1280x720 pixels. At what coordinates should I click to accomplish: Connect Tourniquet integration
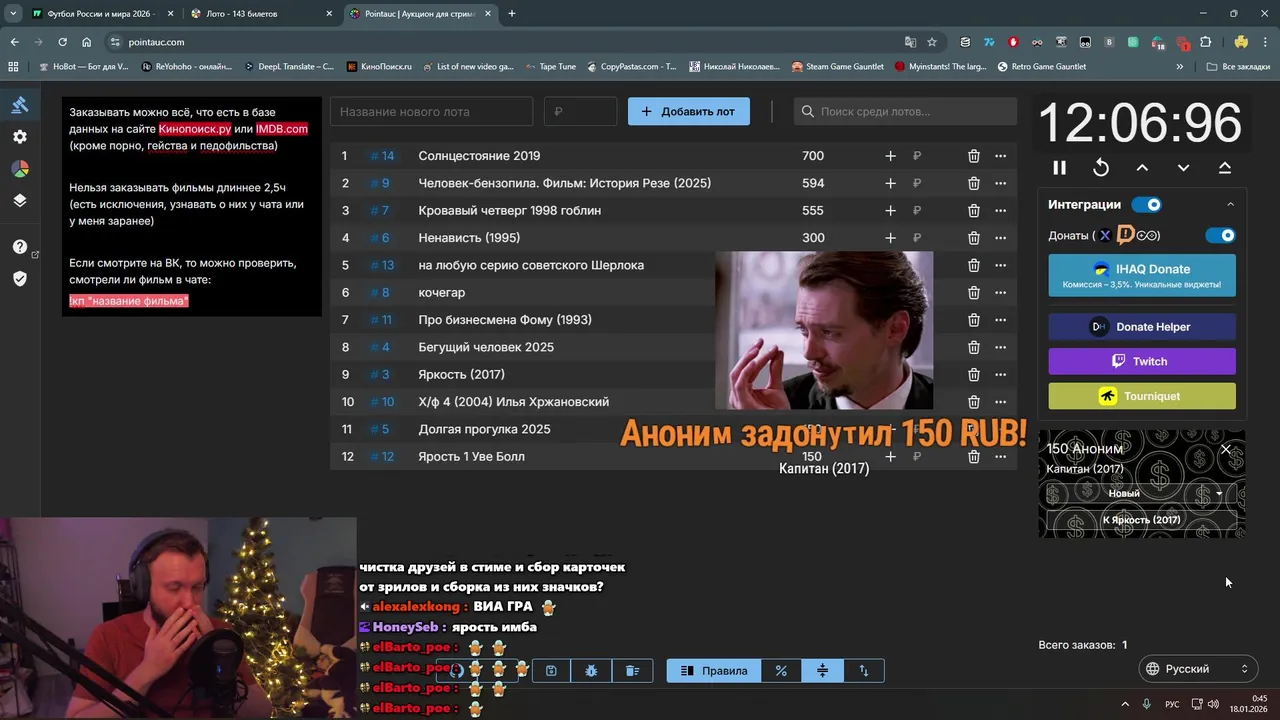[x=1142, y=396]
